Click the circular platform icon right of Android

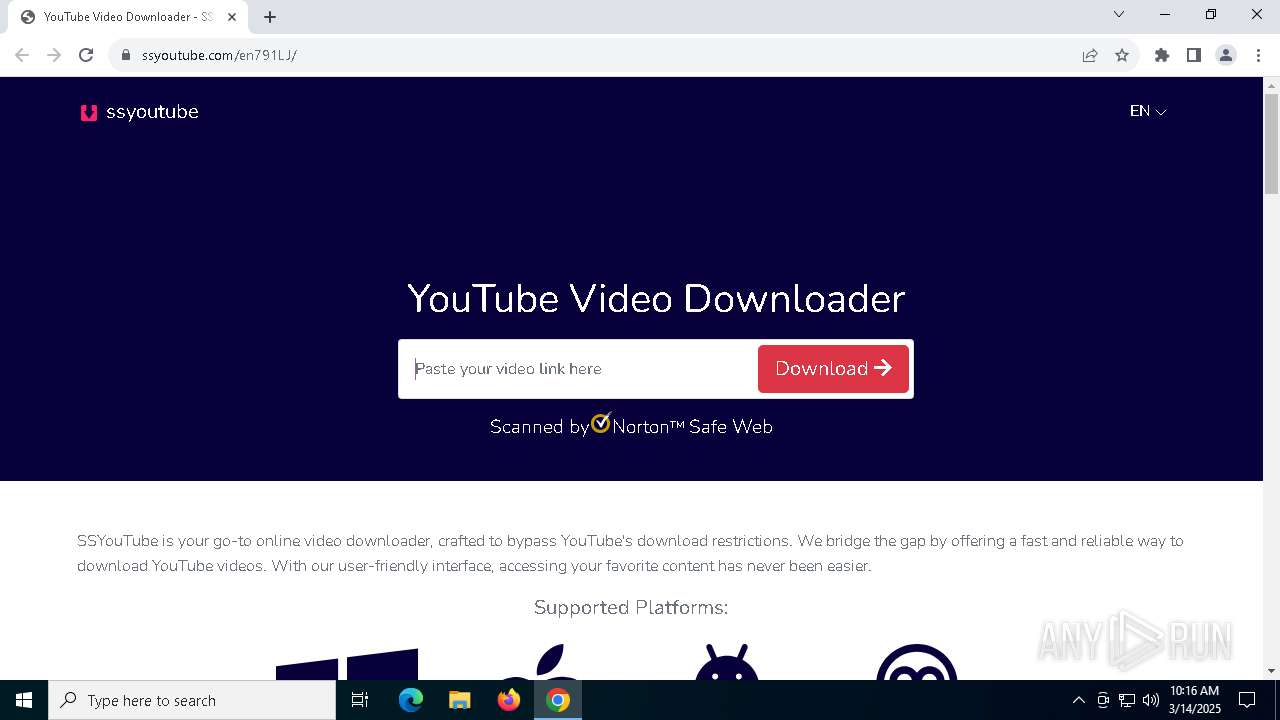pyautogui.click(x=917, y=662)
